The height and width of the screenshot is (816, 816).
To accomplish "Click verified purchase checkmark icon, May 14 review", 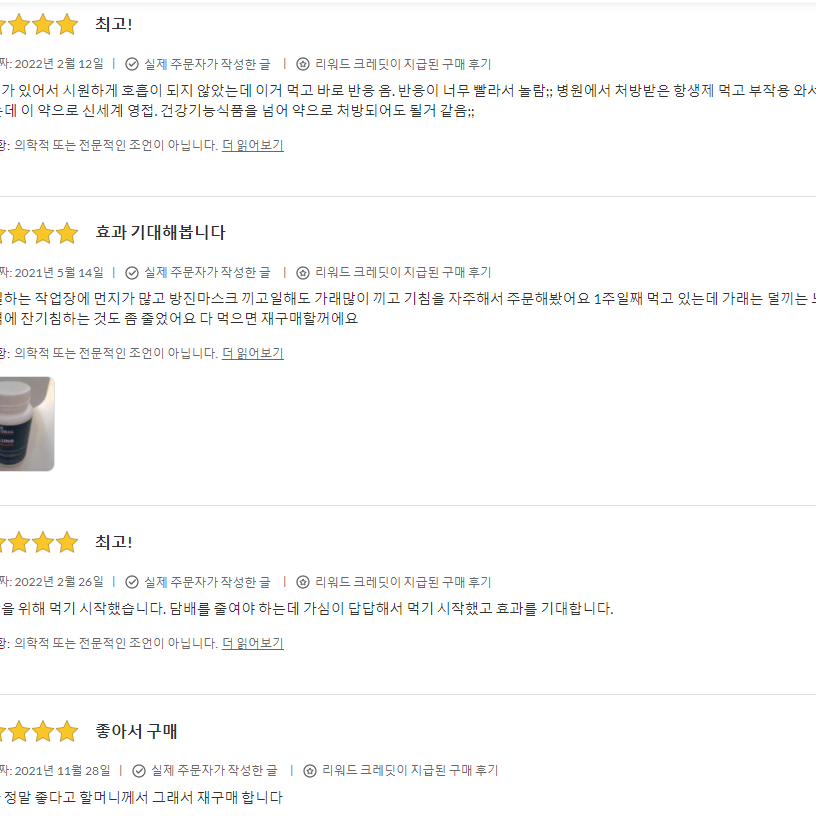I will [132, 273].
